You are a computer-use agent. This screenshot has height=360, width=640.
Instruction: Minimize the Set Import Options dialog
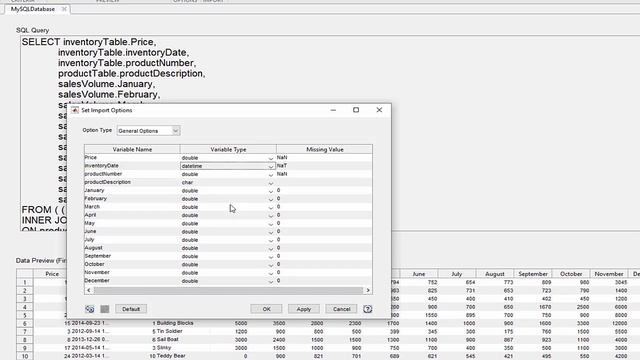[333, 110]
